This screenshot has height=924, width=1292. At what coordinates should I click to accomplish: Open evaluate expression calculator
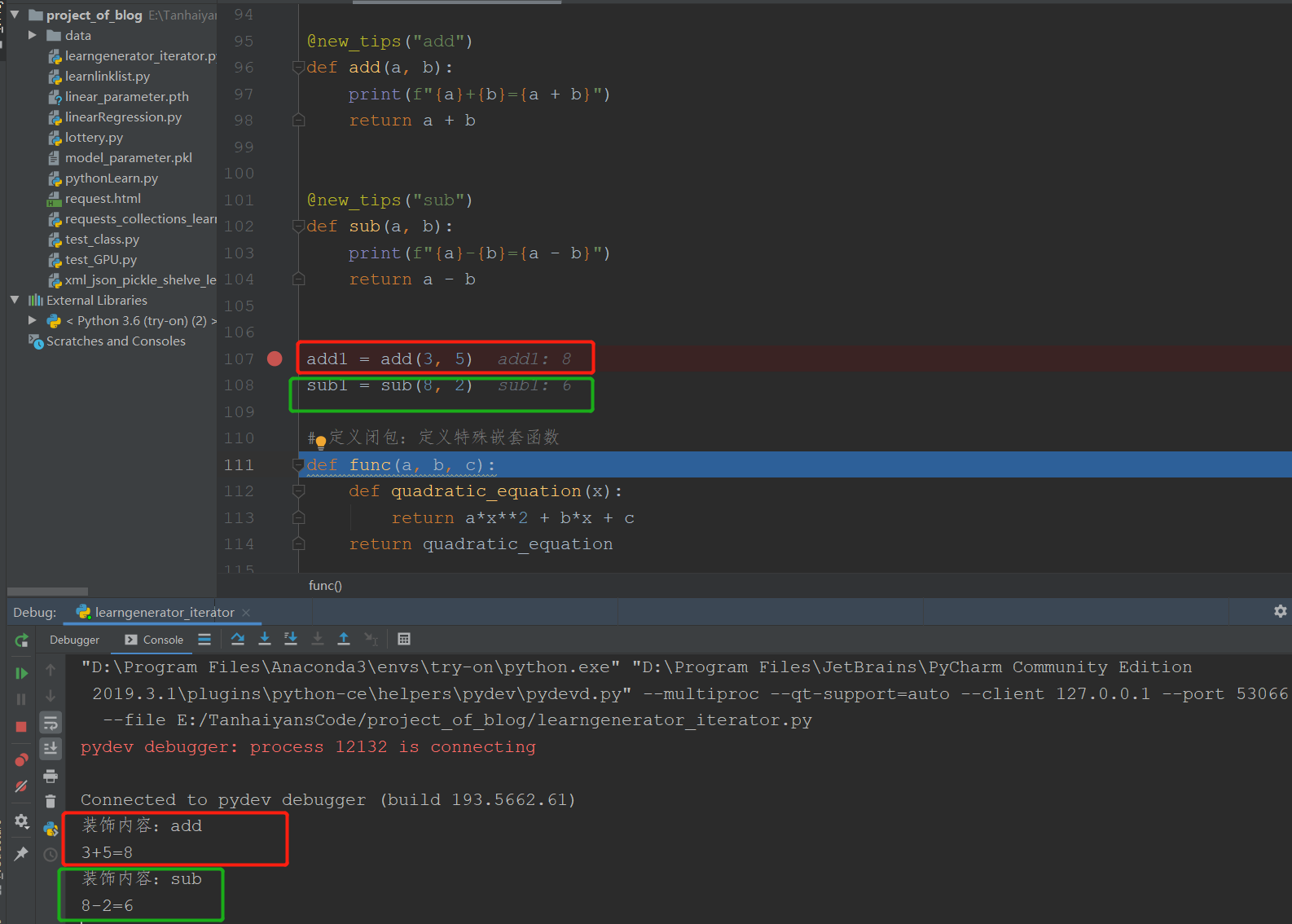coord(404,640)
